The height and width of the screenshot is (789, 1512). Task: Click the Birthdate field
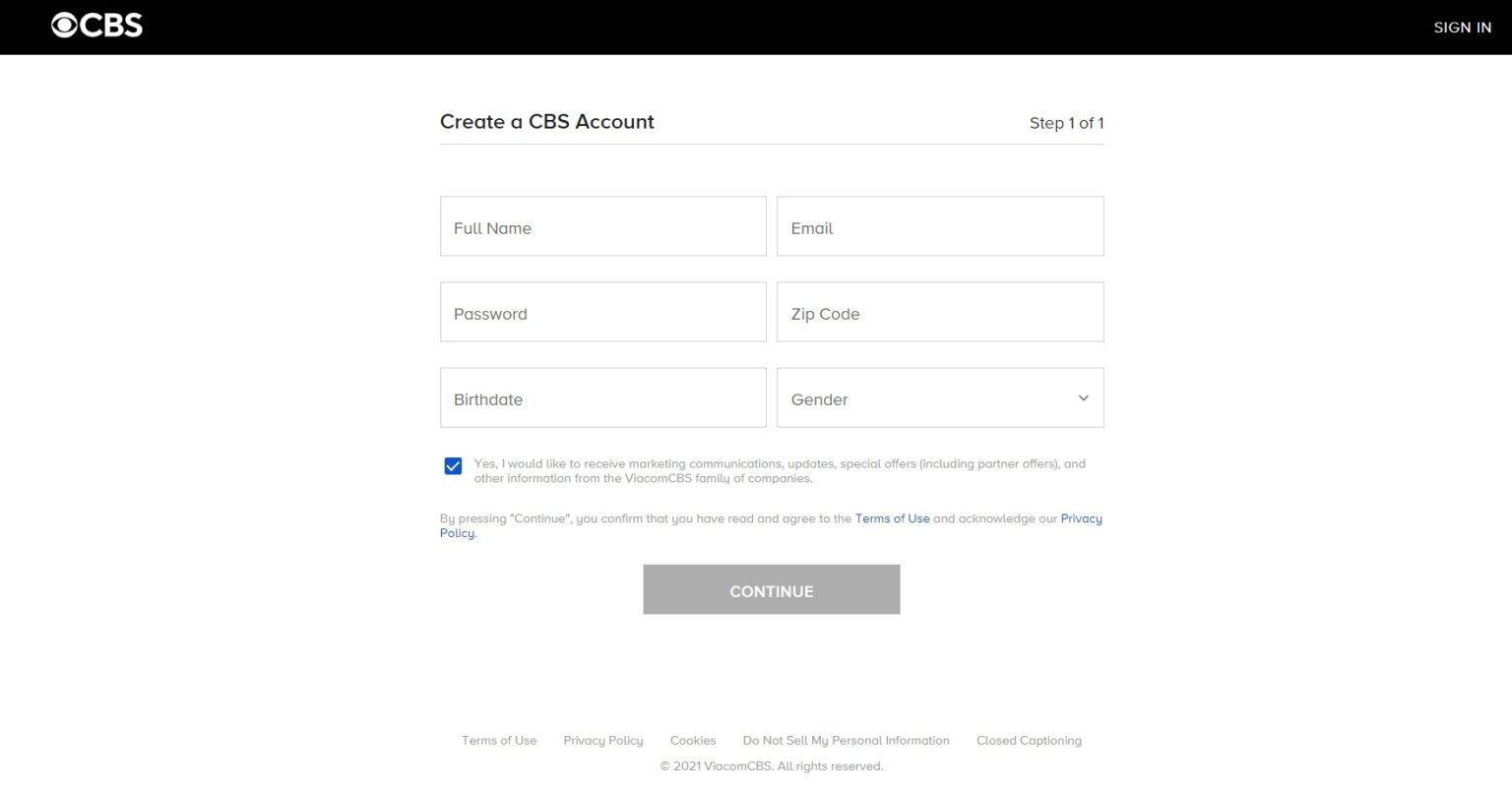point(602,398)
